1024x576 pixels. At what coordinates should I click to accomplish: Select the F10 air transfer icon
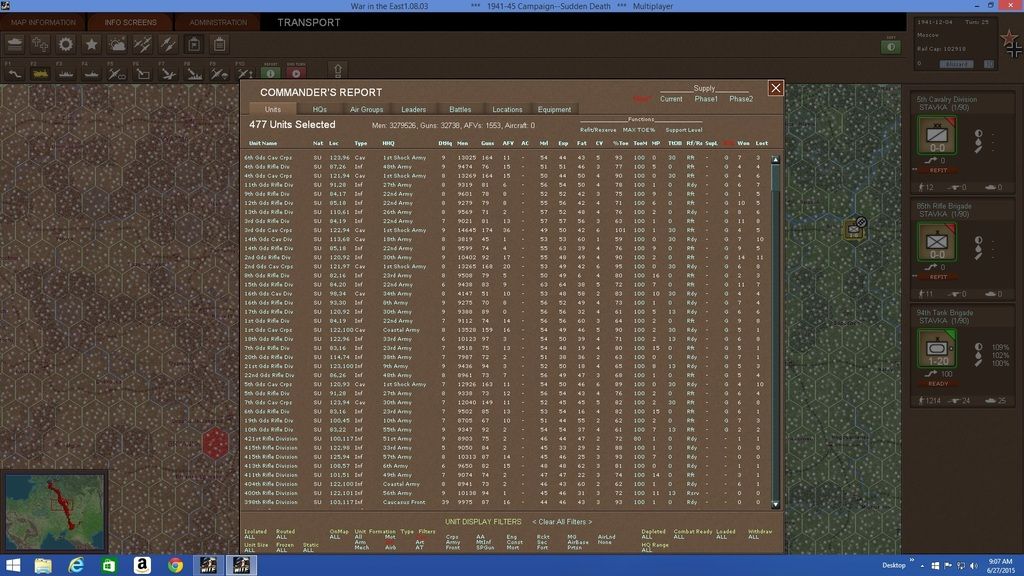coord(245,74)
